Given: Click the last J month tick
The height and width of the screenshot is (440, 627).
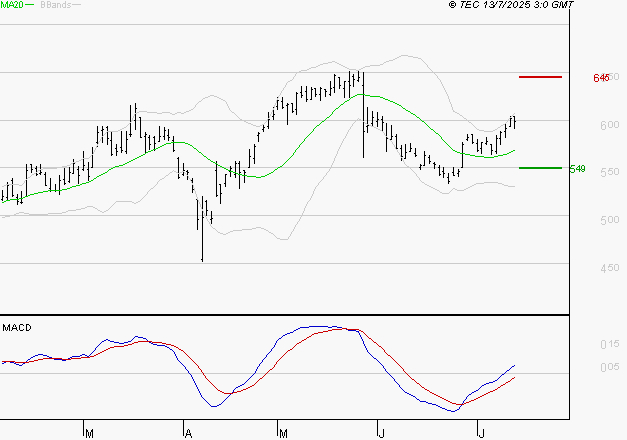Looking at the screenshot, I should point(481,434).
